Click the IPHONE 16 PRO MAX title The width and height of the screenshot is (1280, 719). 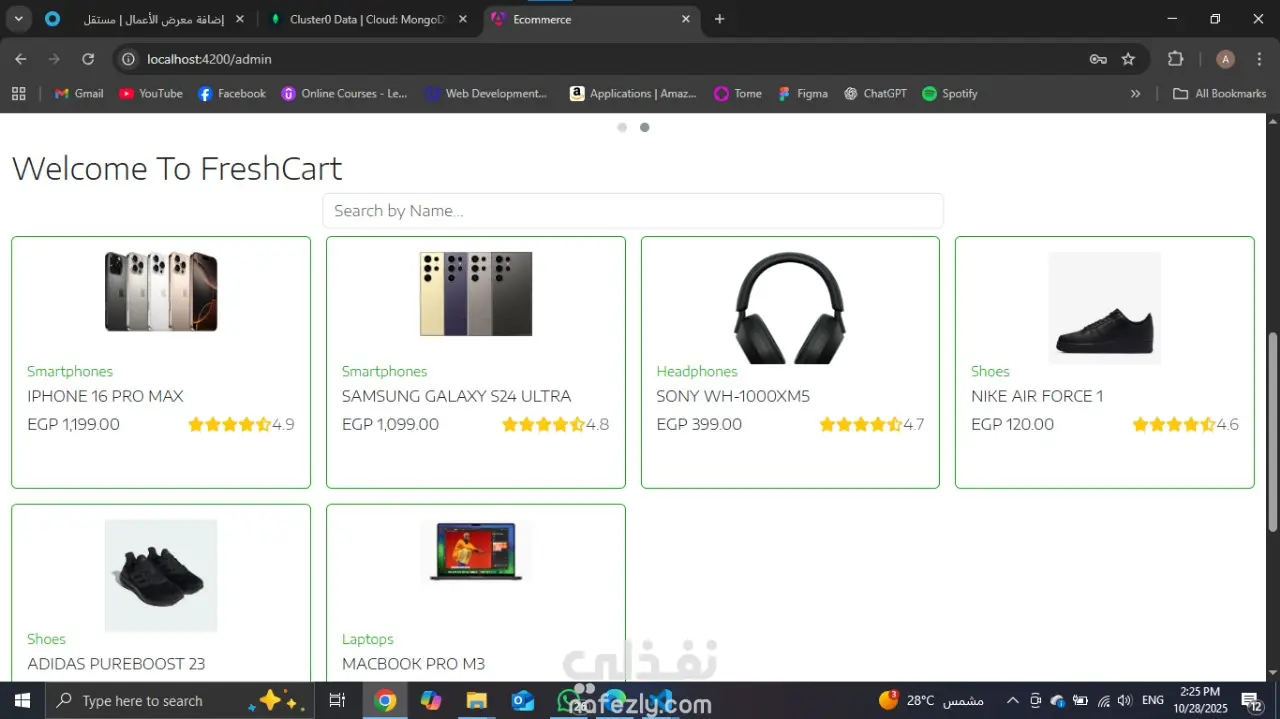click(105, 396)
